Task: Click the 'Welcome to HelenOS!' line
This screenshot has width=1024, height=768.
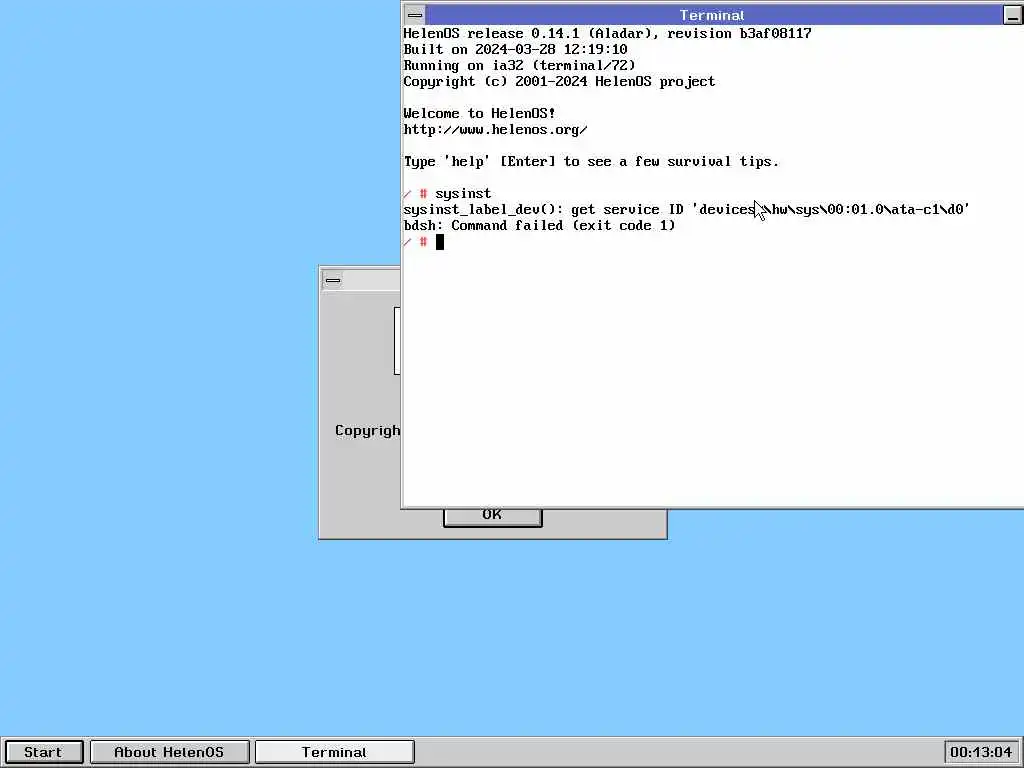Action: pyautogui.click(x=479, y=113)
